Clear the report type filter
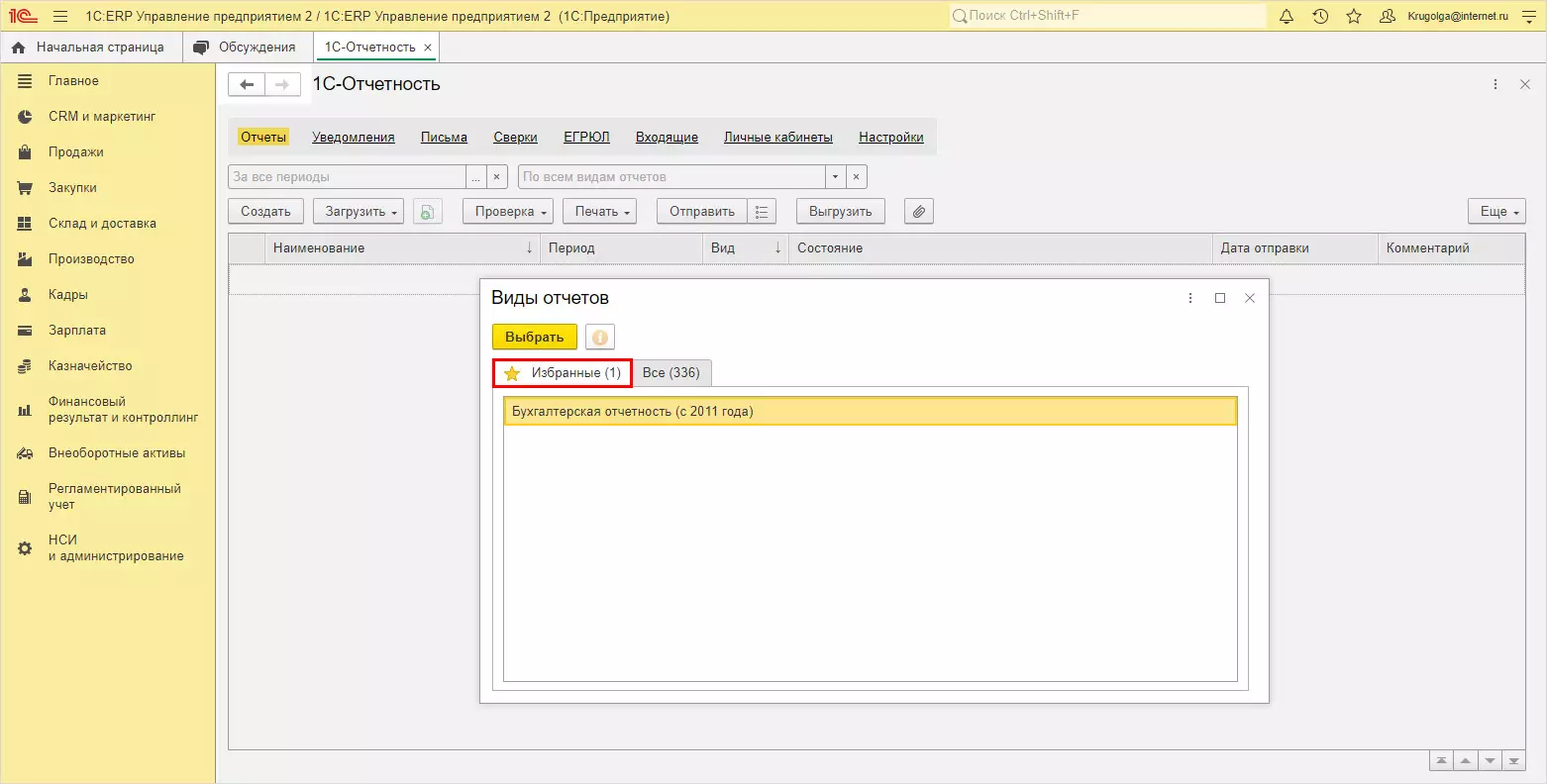The image size is (1547, 784). (857, 177)
